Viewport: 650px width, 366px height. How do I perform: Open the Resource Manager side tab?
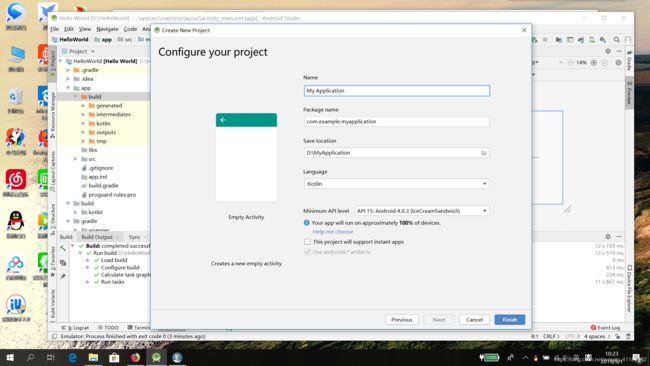pyautogui.click(x=53, y=114)
